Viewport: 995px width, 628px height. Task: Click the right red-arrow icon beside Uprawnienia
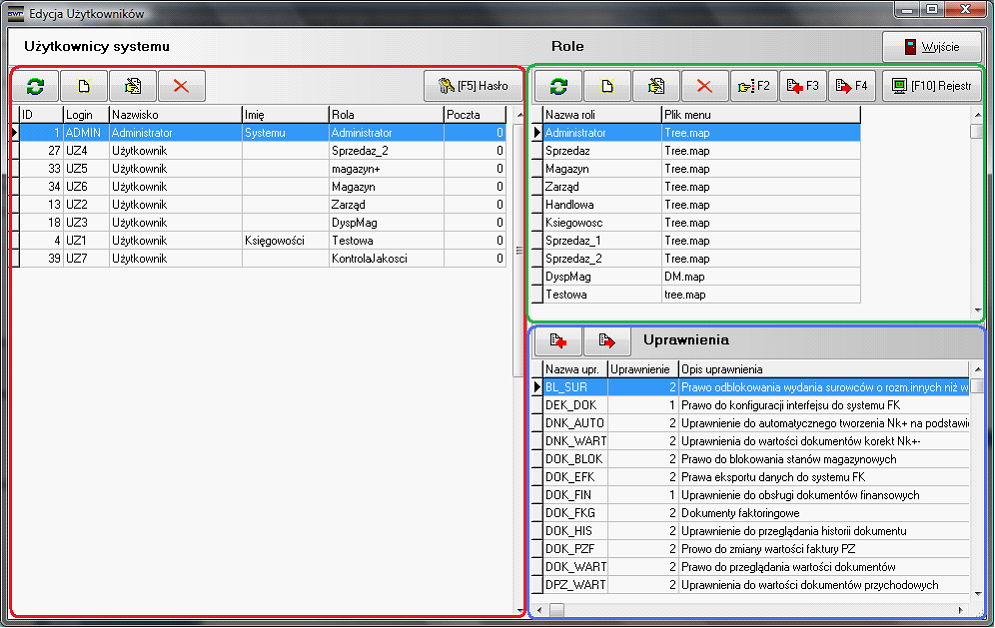tap(607, 341)
